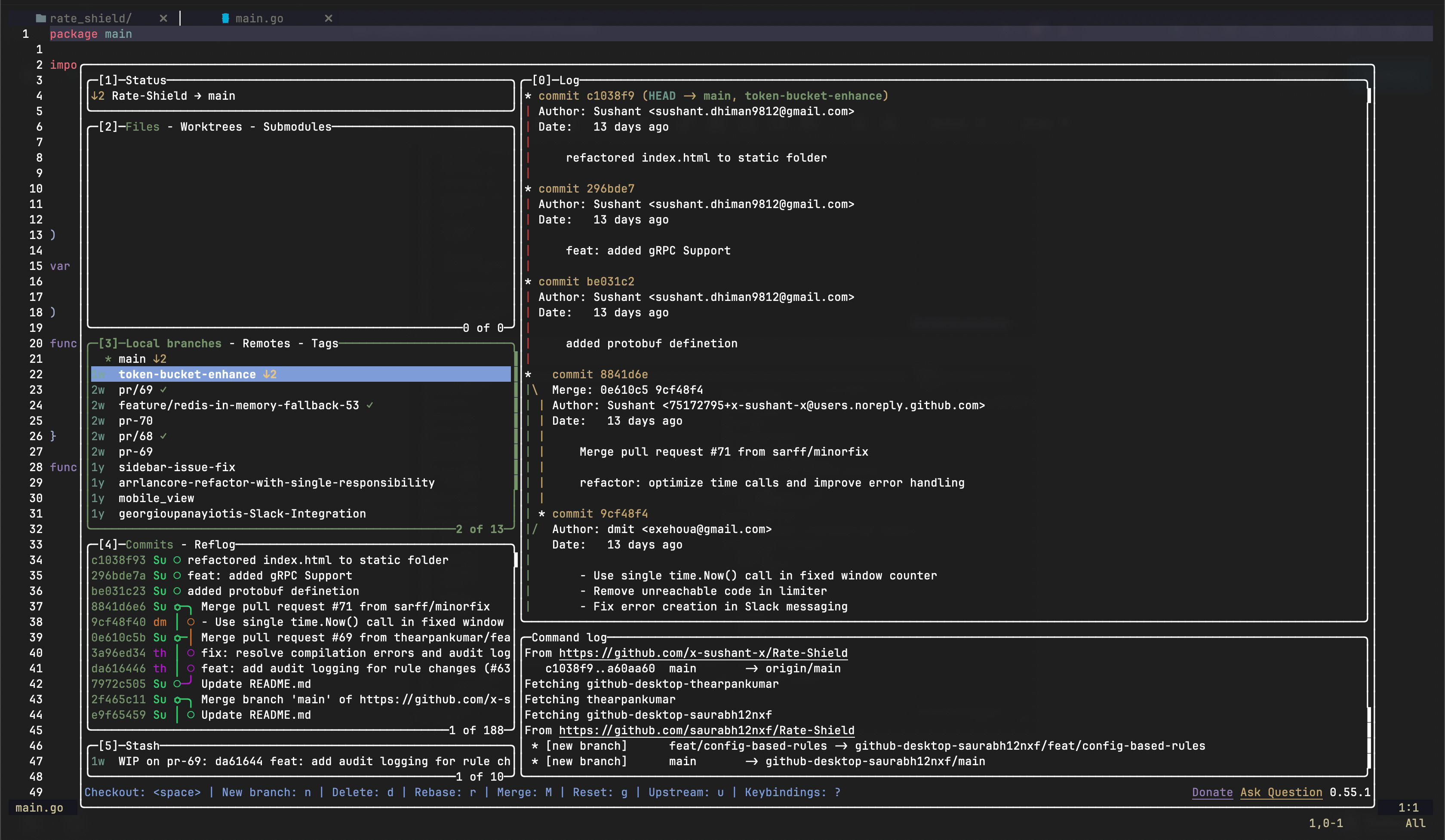Open the Tags tab in branches panel

click(x=325, y=343)
